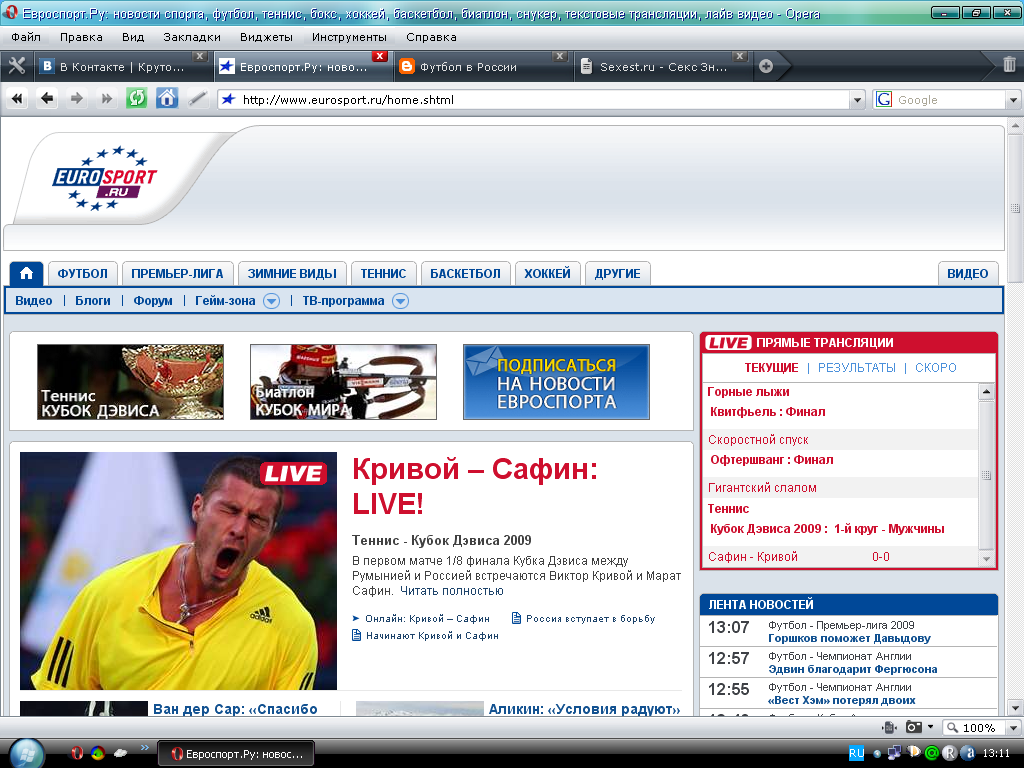Click the Home toolbar icon
The width and height of the screenshot is (1025, 768).
[167, 98]
